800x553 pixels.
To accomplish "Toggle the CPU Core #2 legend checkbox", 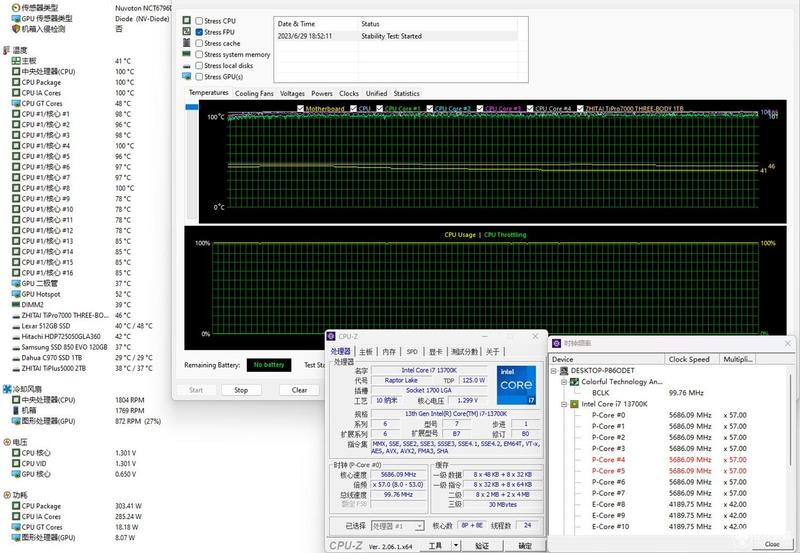I will [430, 109].
